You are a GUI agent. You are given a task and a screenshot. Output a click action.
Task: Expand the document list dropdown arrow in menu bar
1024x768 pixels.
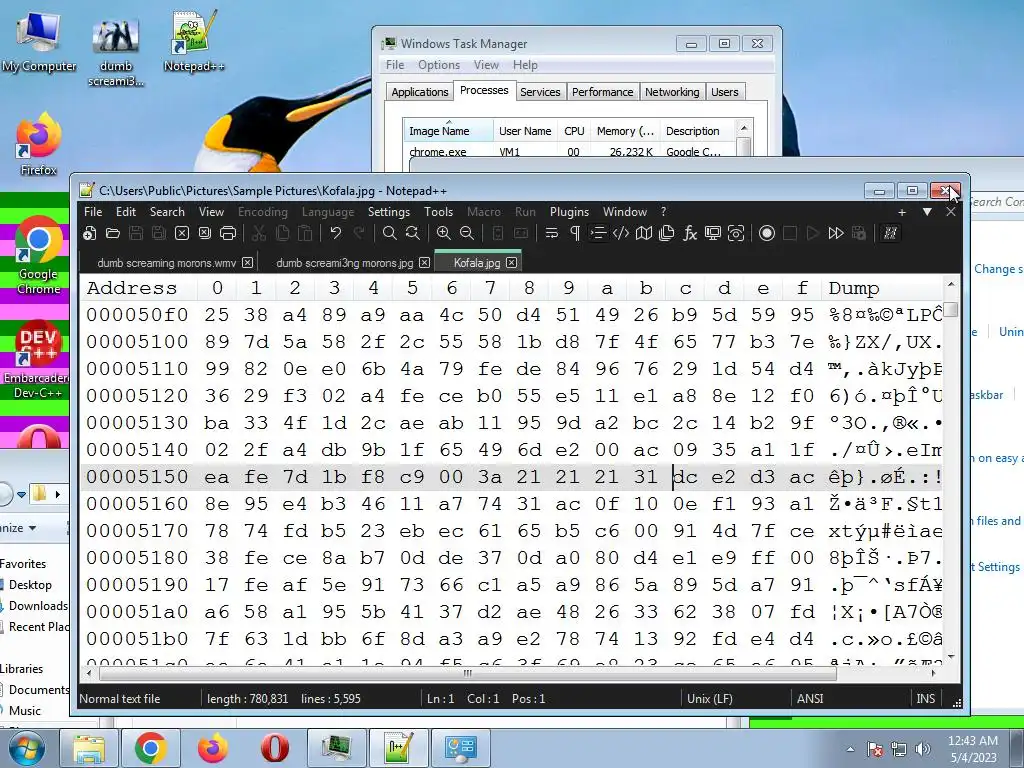click(927, 212)
